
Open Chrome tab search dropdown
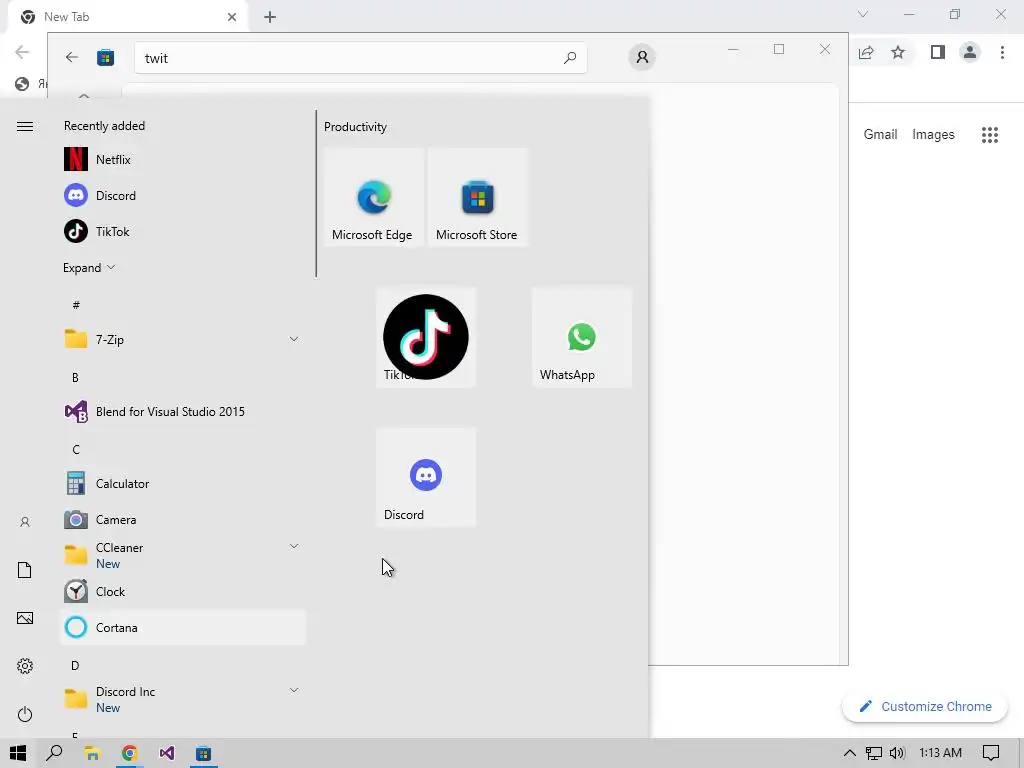tap(863, 14)
